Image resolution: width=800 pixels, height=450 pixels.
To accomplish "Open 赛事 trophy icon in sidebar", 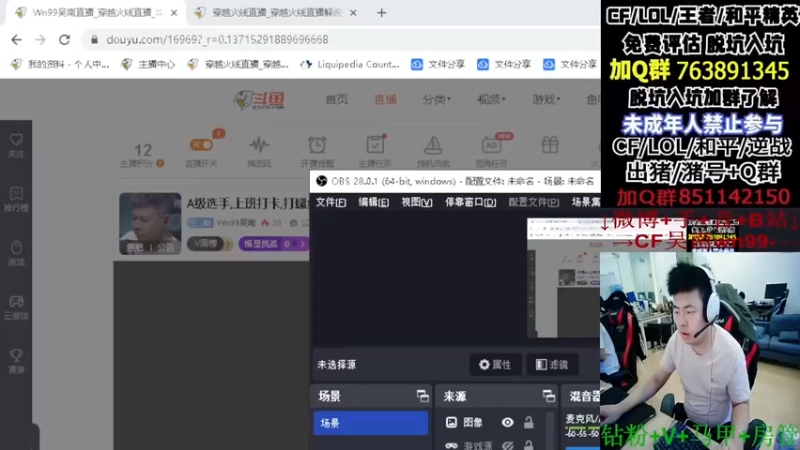I will coord(16,361).
